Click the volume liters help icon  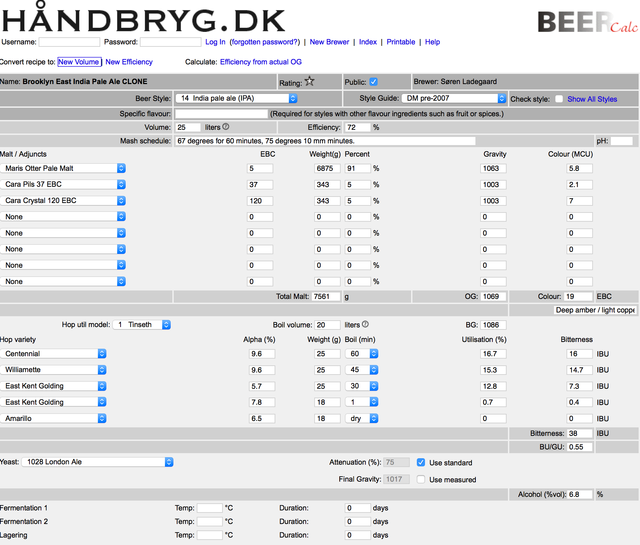pyautogui.click(x=226, y=127)
